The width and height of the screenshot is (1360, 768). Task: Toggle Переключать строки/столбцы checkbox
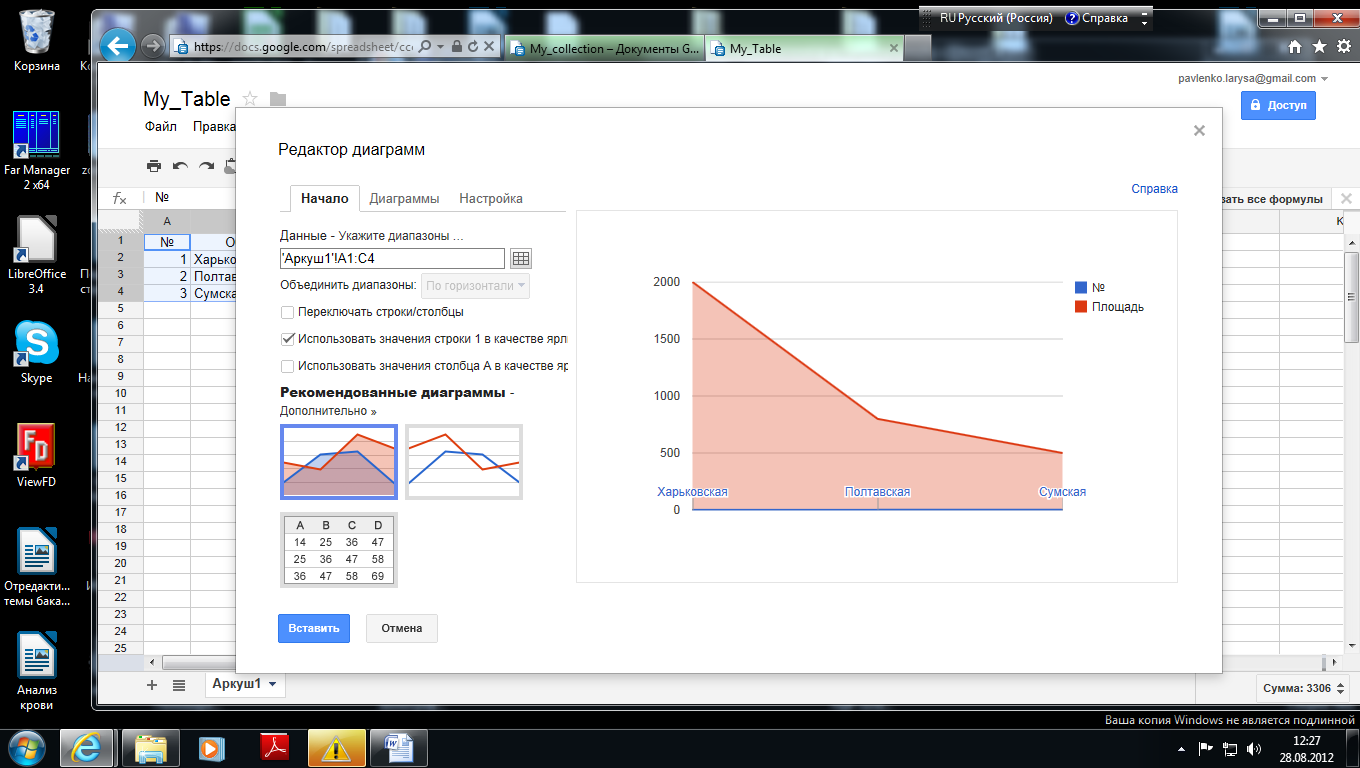pyautogui.click(x=288, y=312)
